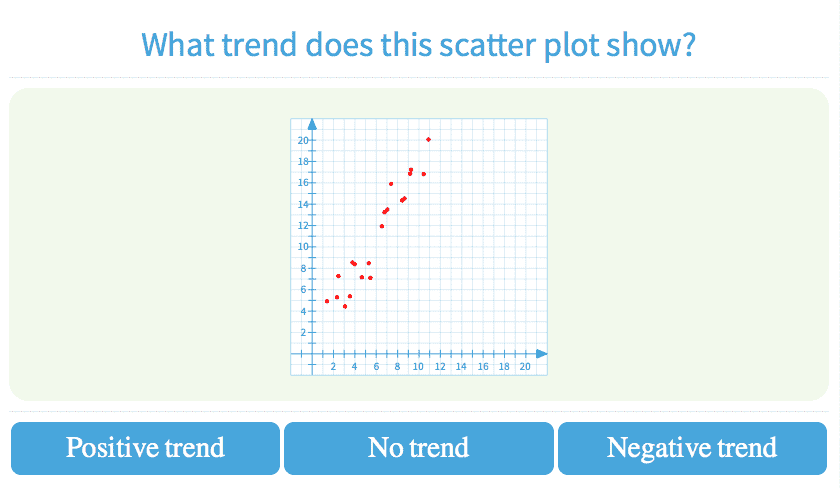840x501 pixels.
Task: Click the 12 label on the x-axis
Action: pyautogui.click(x=440, y=366)
